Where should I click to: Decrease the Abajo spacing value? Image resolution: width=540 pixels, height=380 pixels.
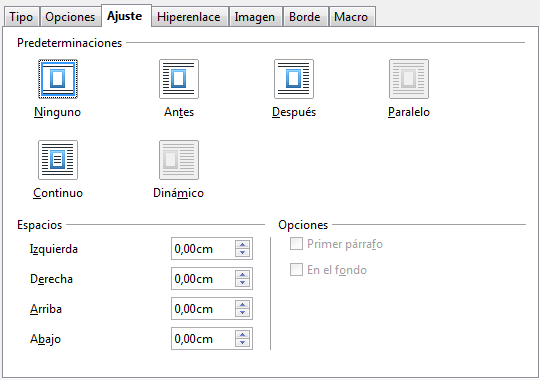click(242, 342)
